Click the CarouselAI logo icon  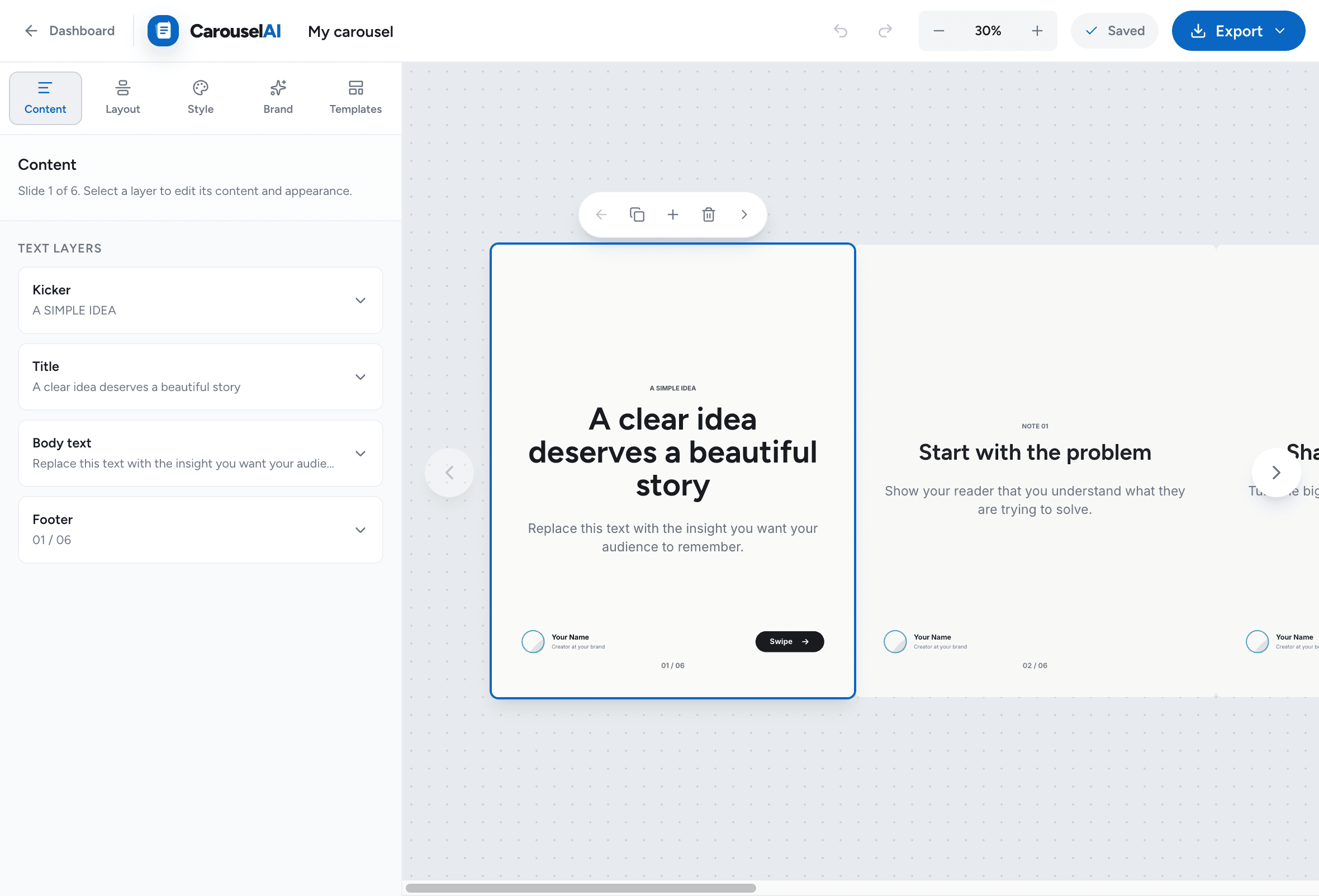(x=163, y=31)
